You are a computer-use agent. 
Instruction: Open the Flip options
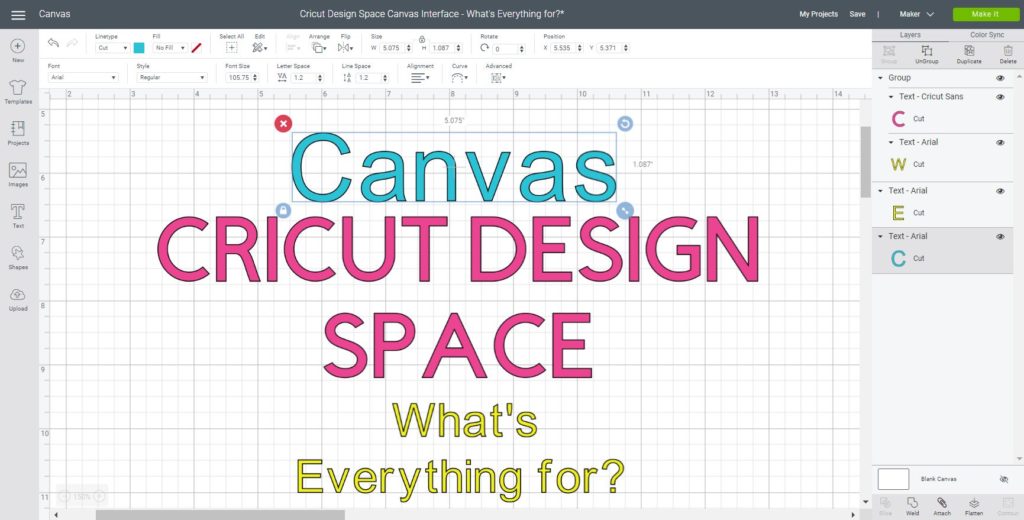(345, 48)
